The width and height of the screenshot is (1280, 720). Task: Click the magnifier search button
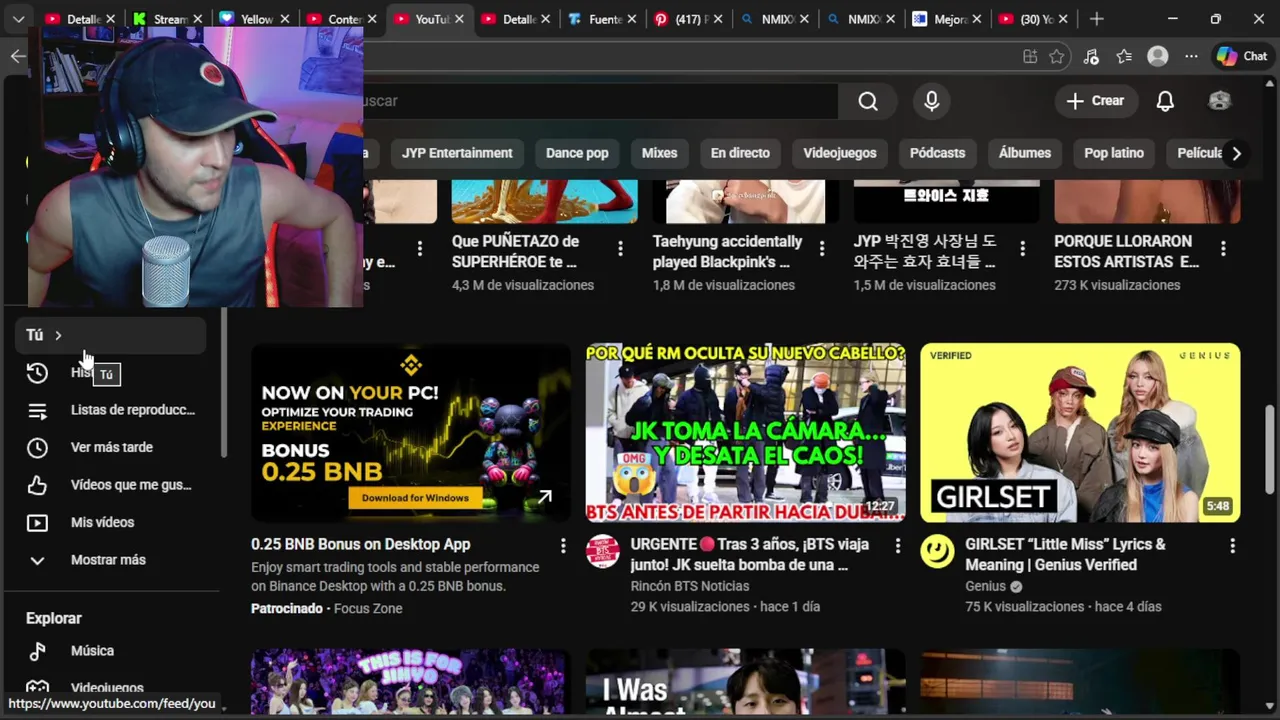click(868, 101)
